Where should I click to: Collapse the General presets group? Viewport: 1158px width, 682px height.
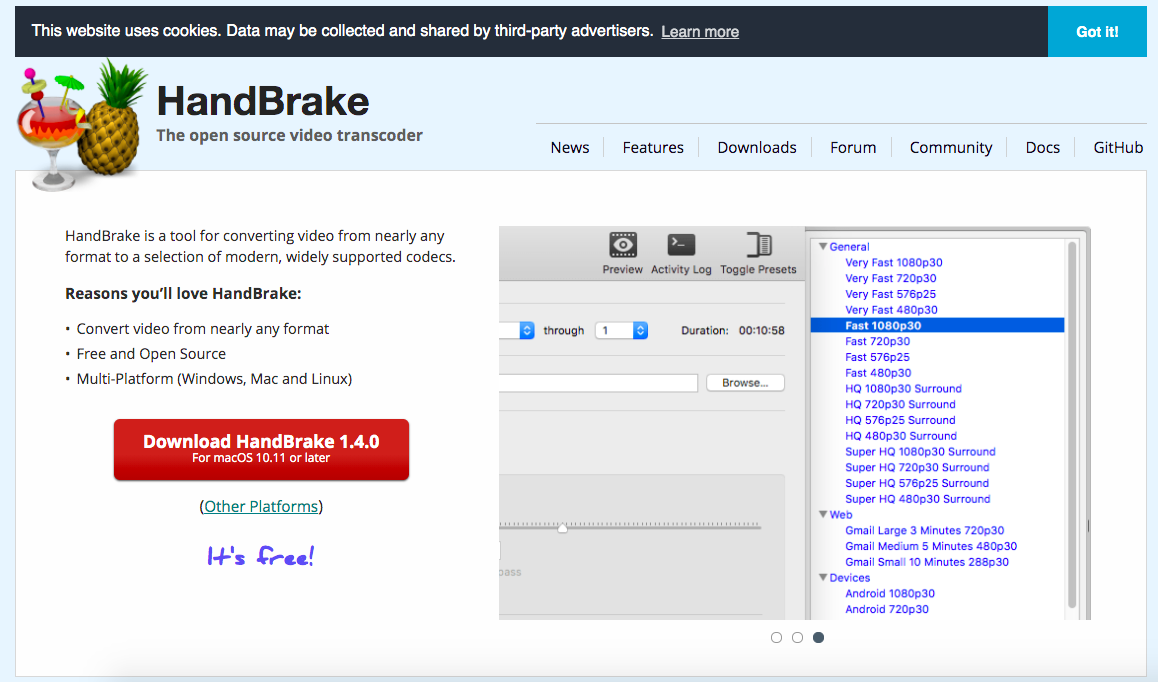[823, 247]
